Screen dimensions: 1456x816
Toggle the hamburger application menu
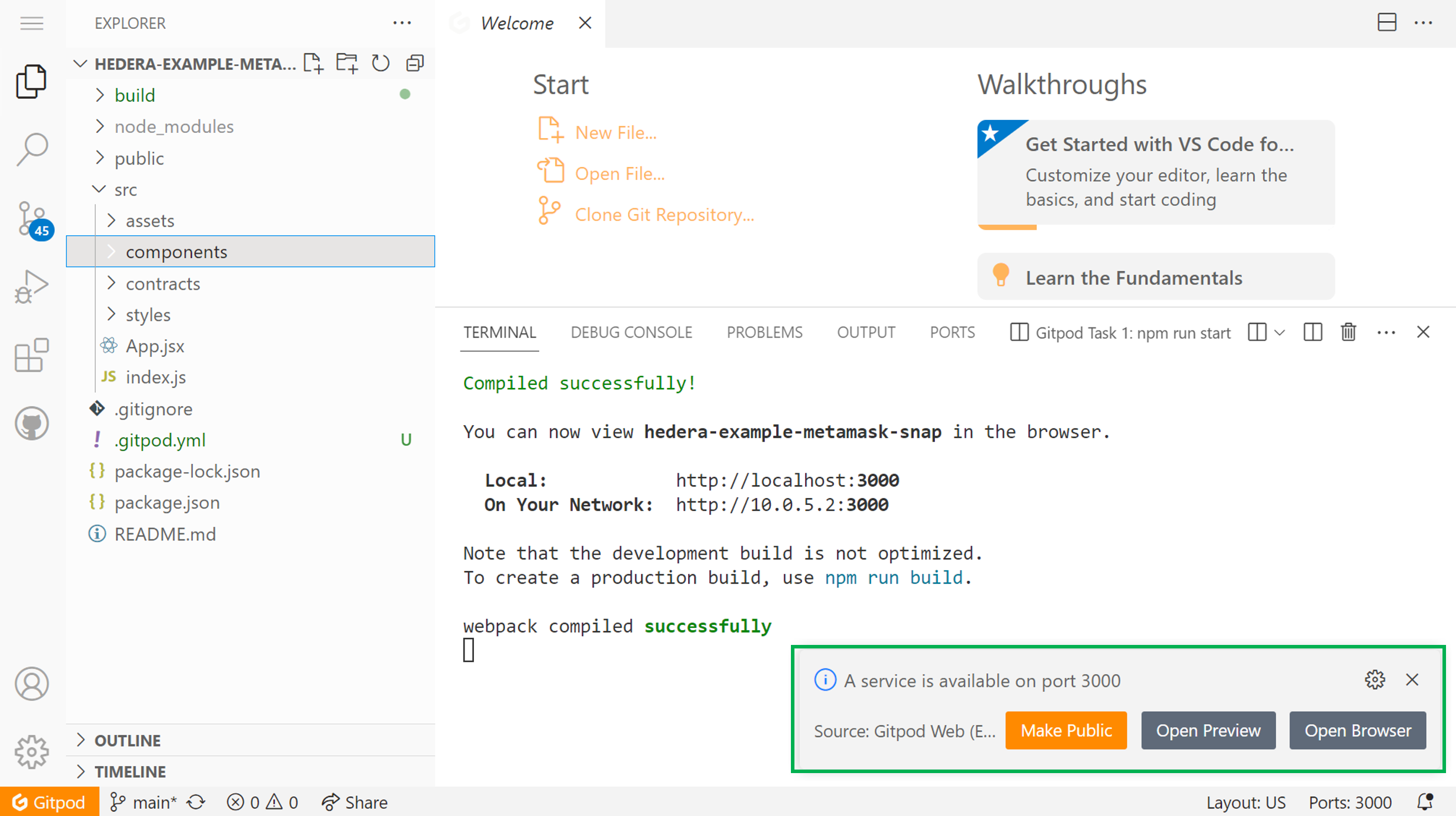click(x=32, y=23)
